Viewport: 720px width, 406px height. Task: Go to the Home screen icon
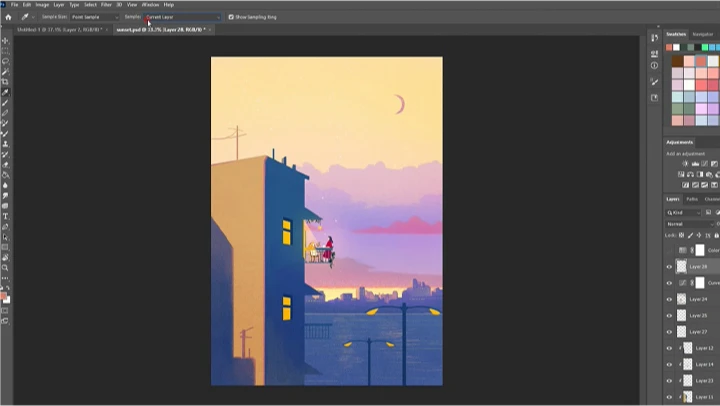pos(8,17)
